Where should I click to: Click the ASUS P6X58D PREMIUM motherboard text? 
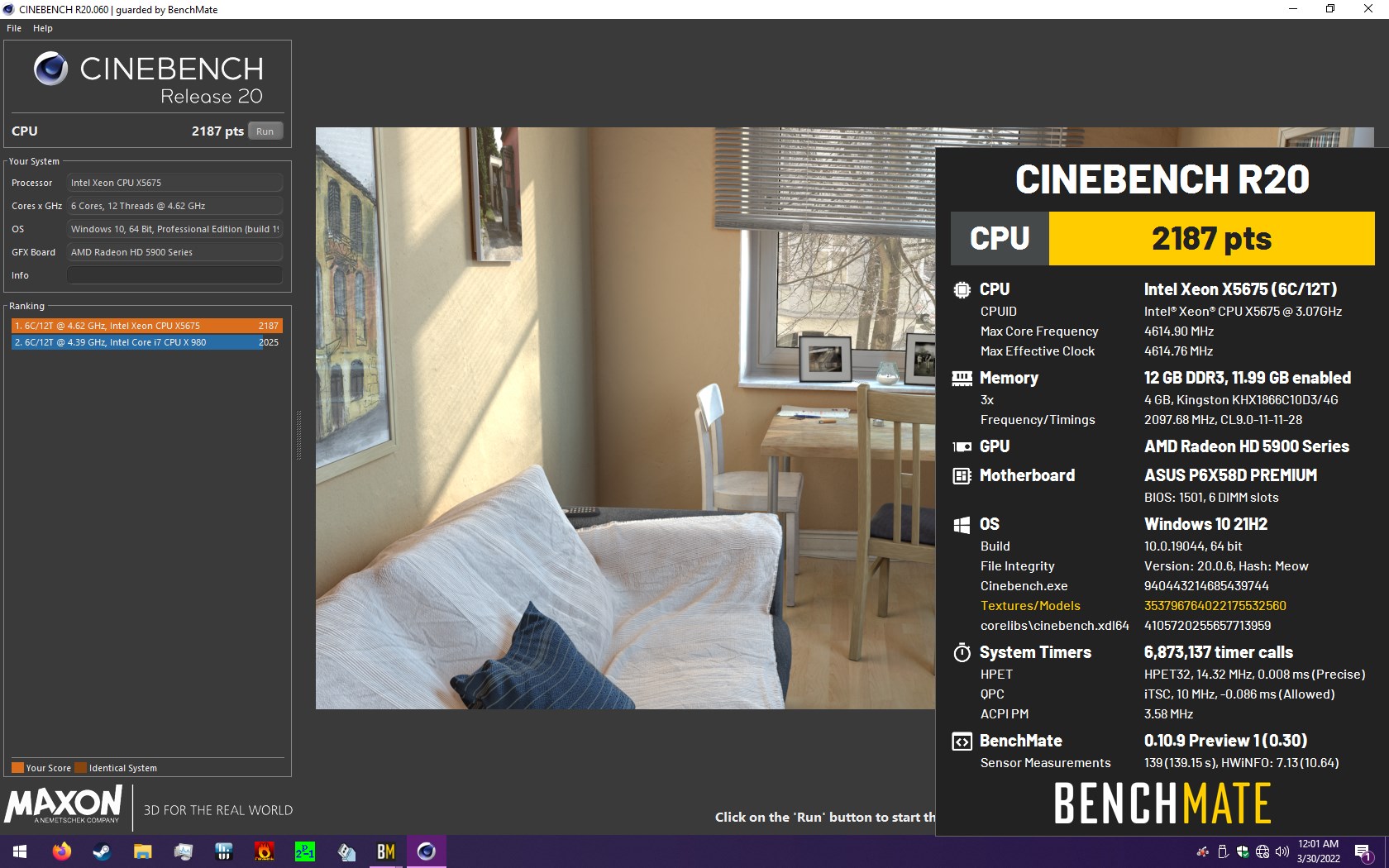tap(1230, 476)
